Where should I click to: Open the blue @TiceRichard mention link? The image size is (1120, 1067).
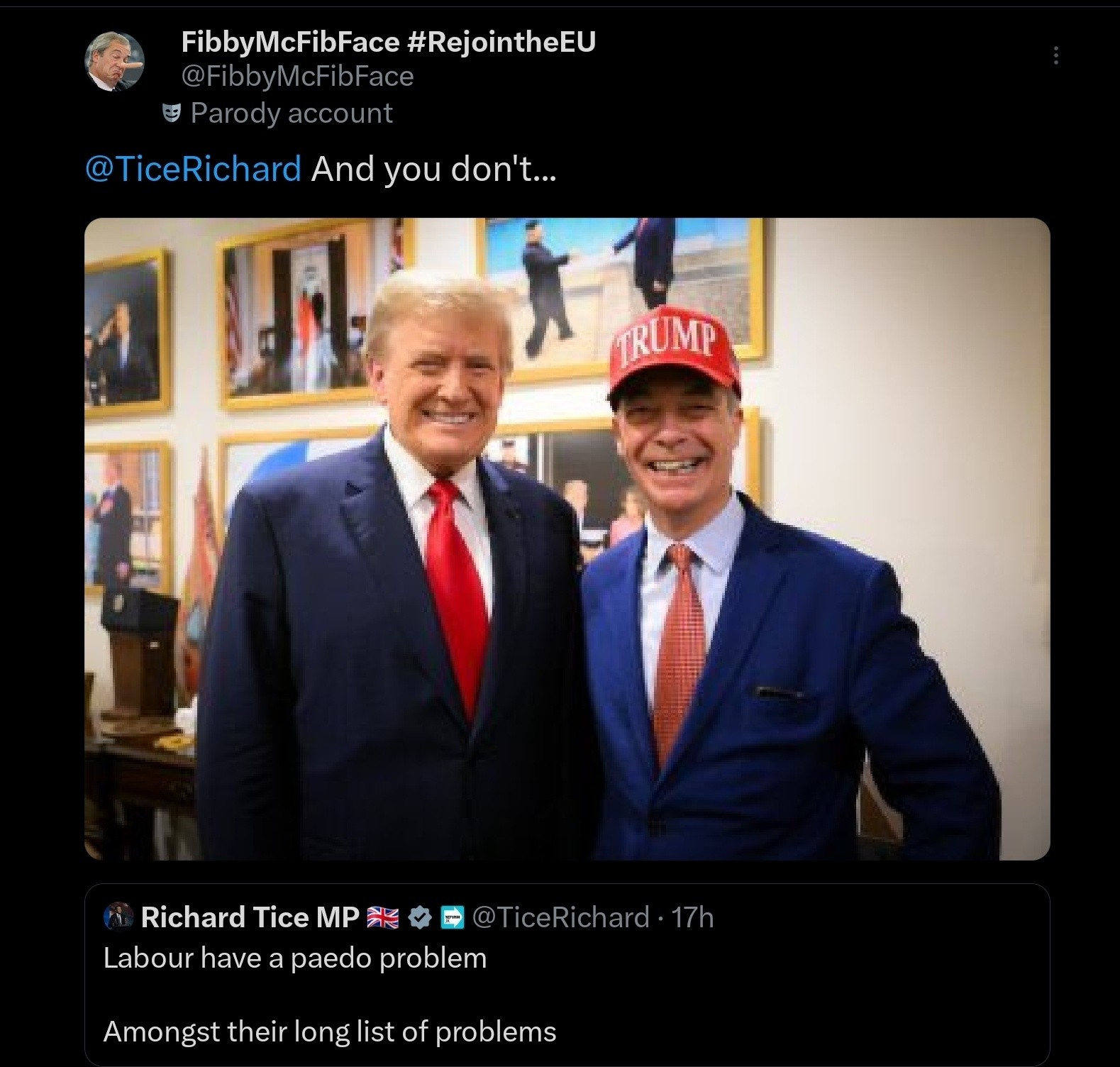193,169
